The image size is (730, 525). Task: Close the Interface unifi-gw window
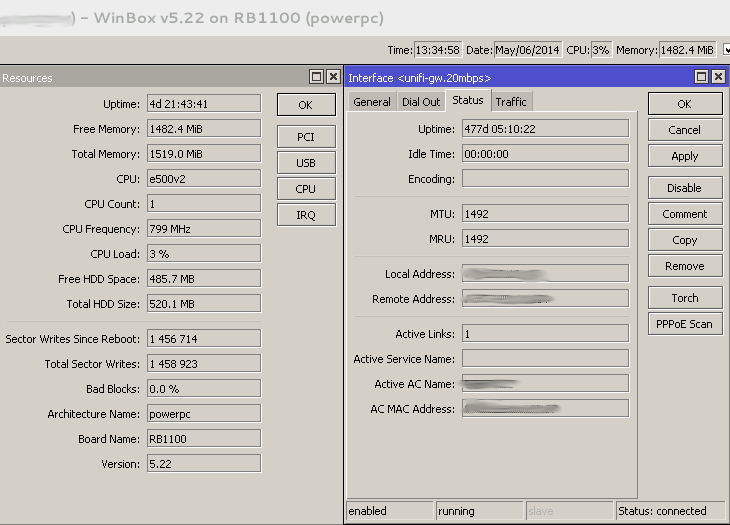pyautogui.click(x=718, y=77)
